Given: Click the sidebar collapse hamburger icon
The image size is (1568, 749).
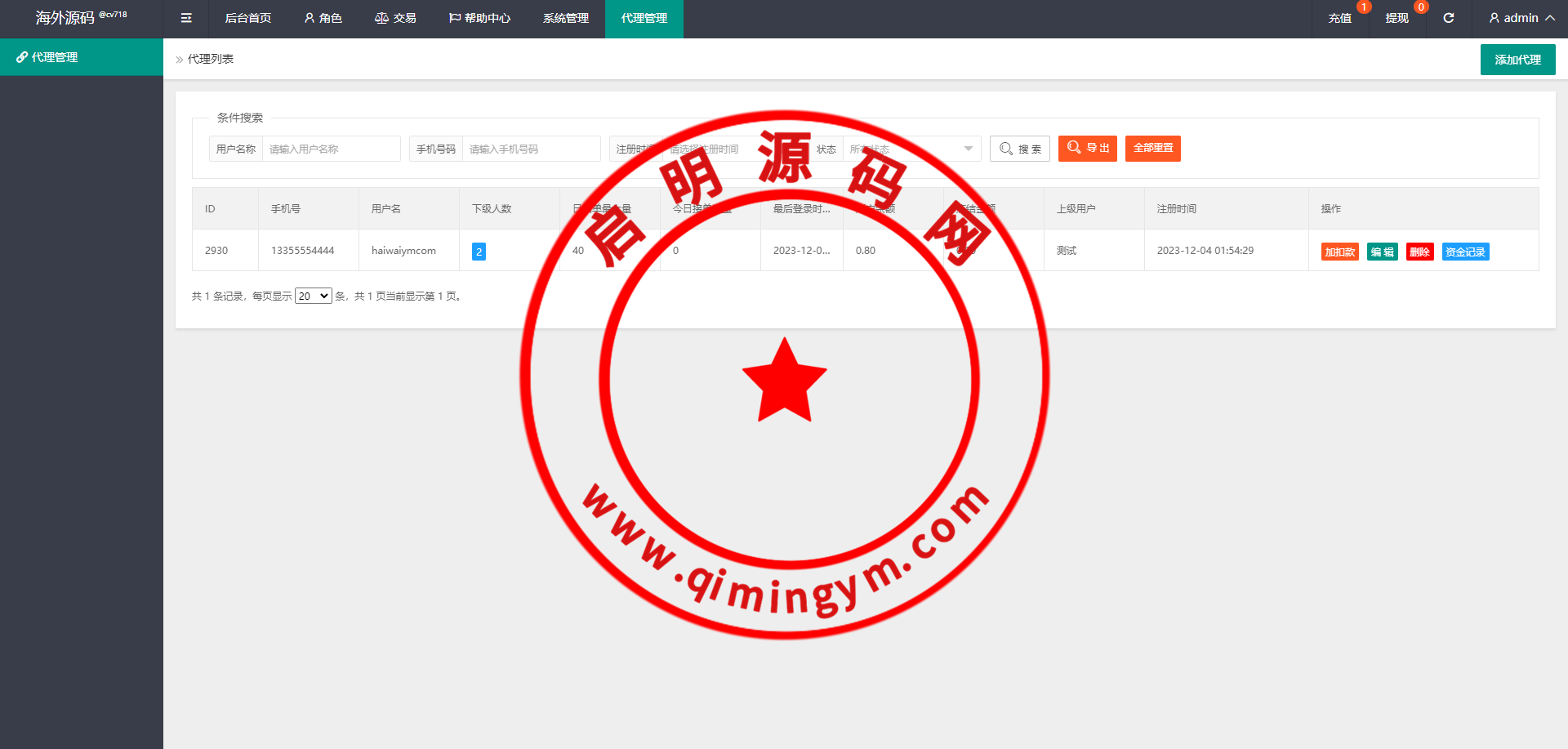Looking at the screenshot, I should tap(186, 18).
